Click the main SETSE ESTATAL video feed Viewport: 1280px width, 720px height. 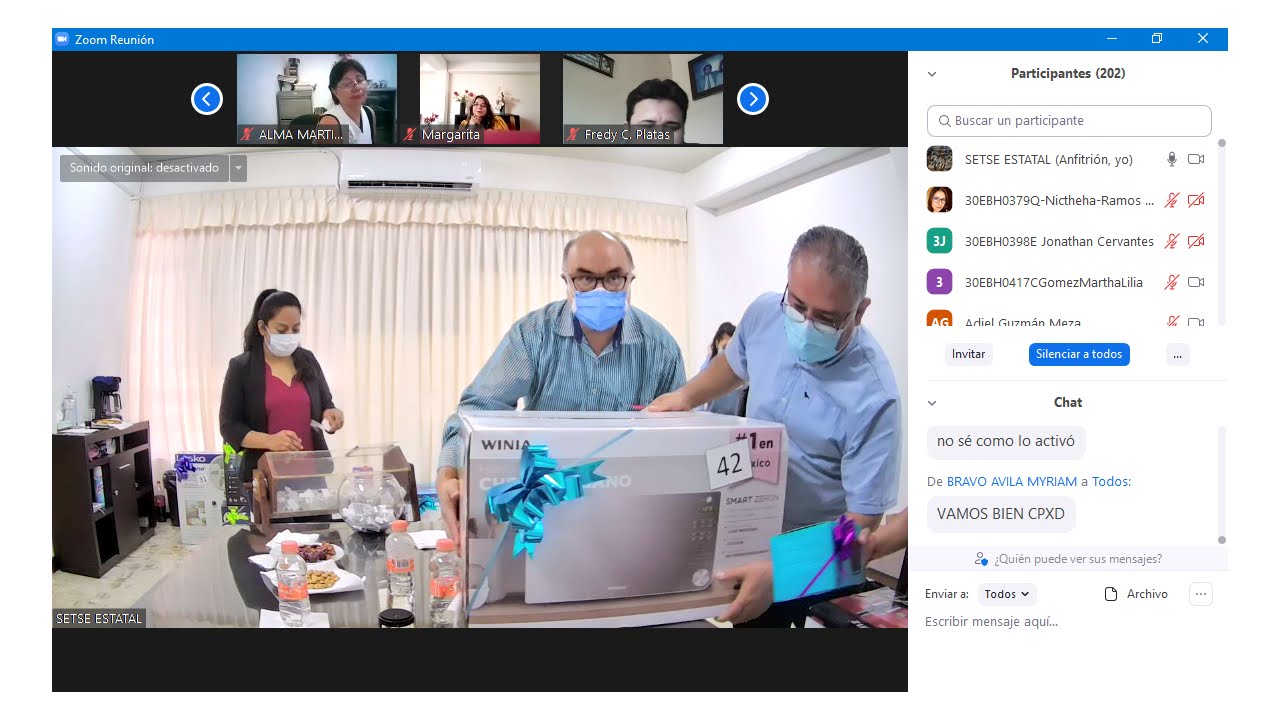coord(480,388)
